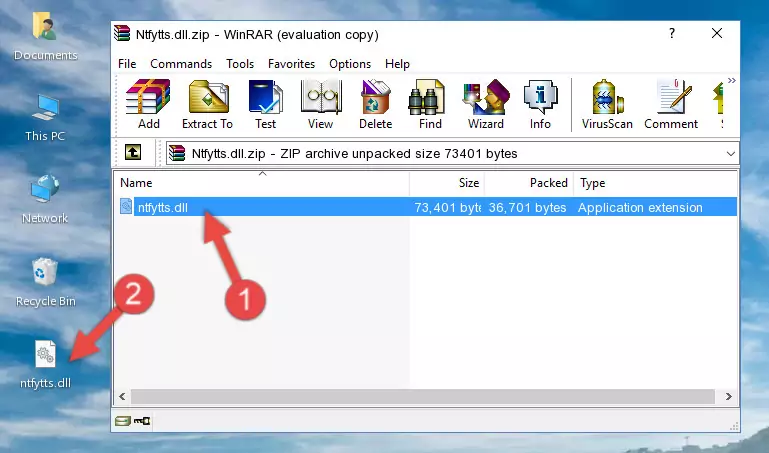Open the View file tool
The image size is (769, 453).
coord(321,104)
